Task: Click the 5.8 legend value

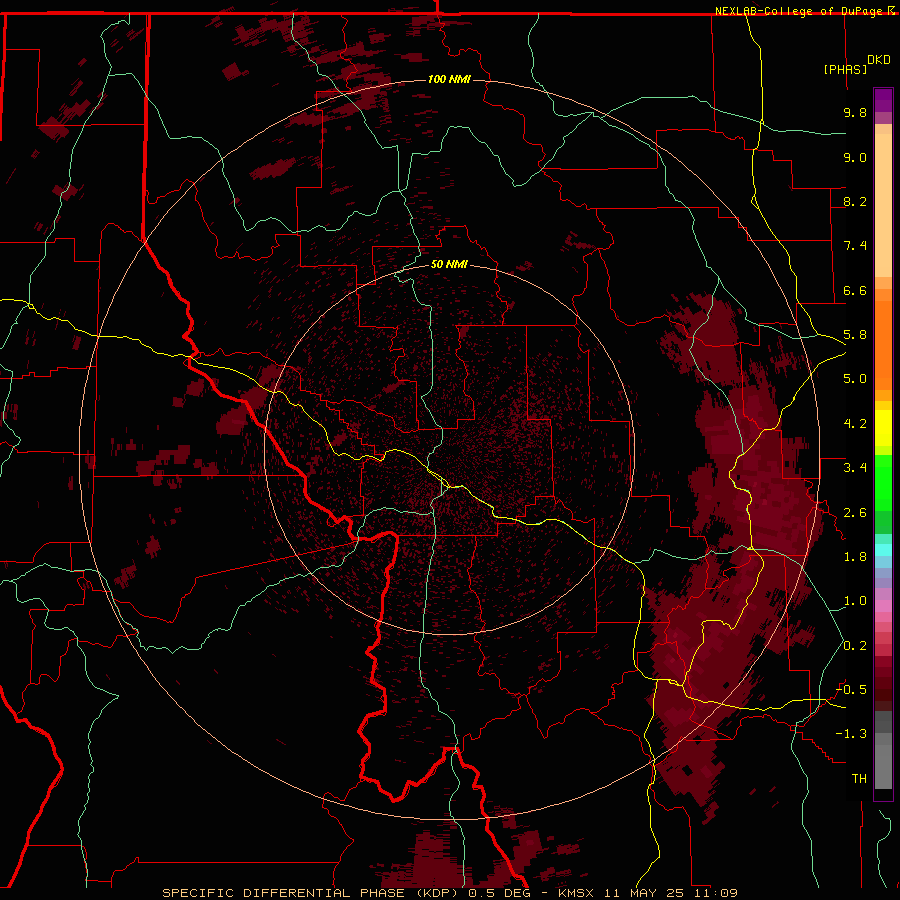Action: pyautogui.click(x=855, y=335)
